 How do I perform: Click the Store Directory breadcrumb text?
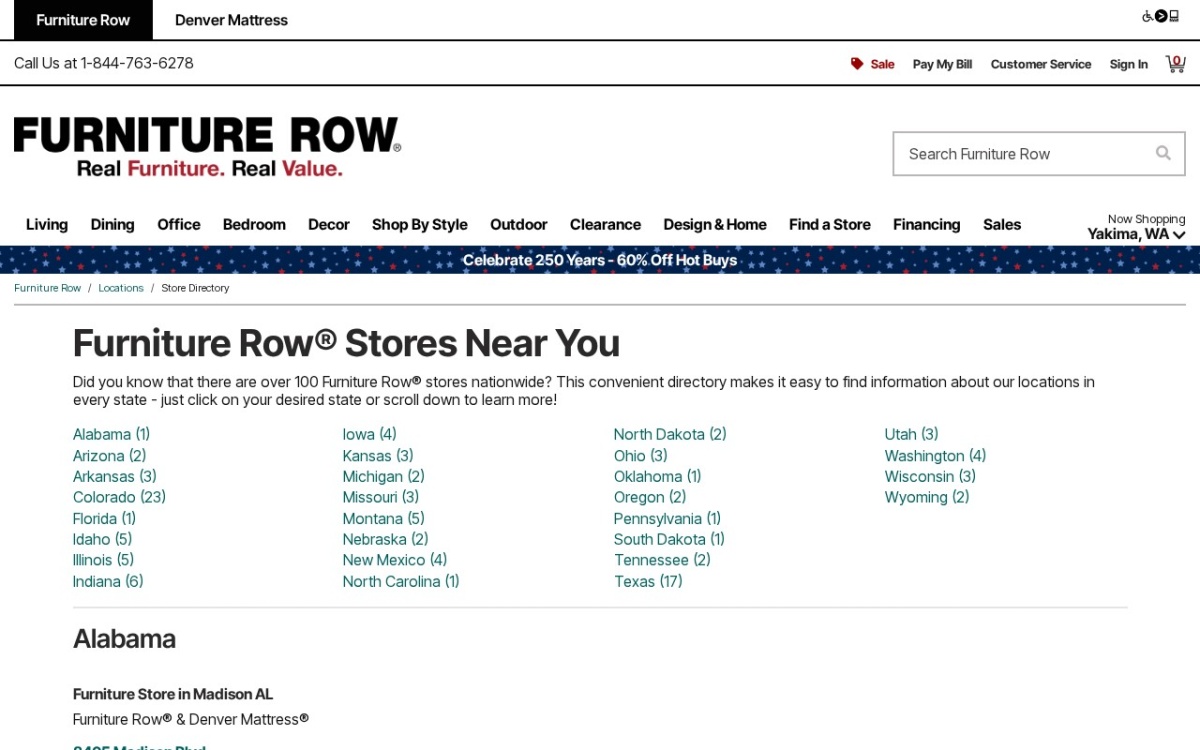pos(195,288)
